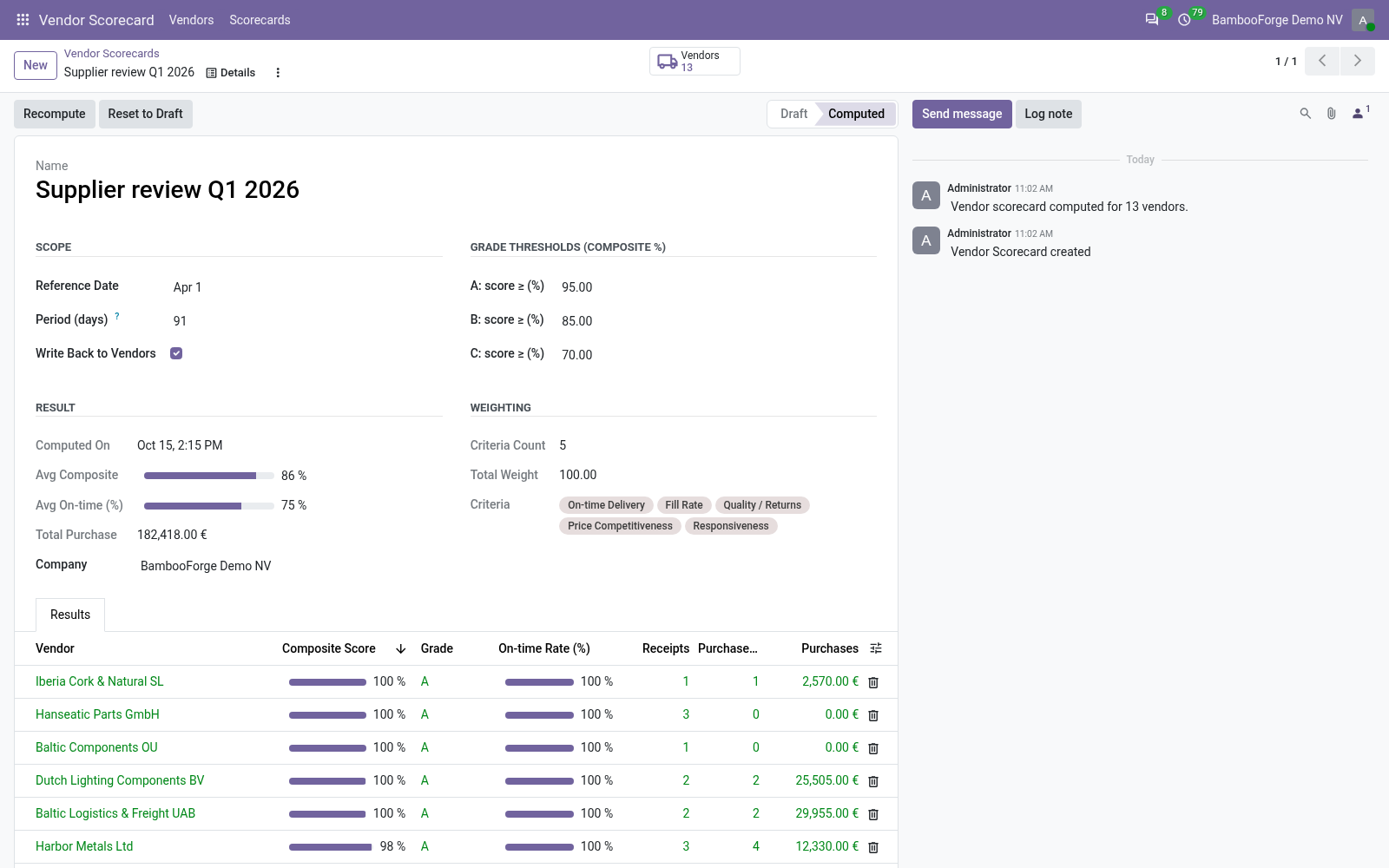The height and width of the screenshot is (868, 1389).
Task: Click the Avg Composite progress bar
Action: 208,476
